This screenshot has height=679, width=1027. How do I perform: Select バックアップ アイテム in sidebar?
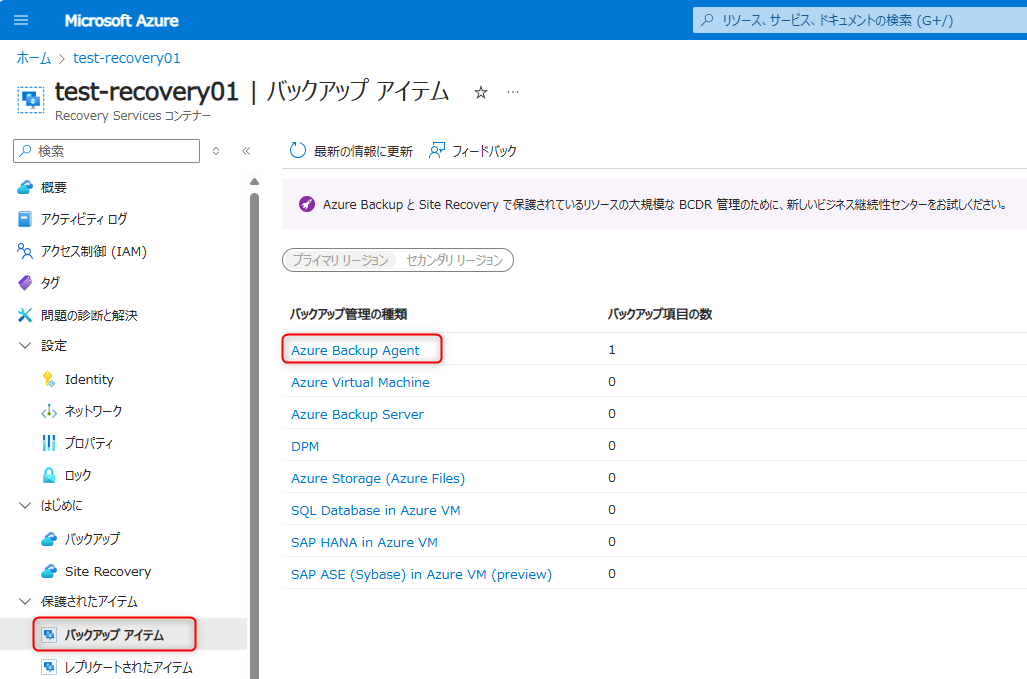pos(114,634)
